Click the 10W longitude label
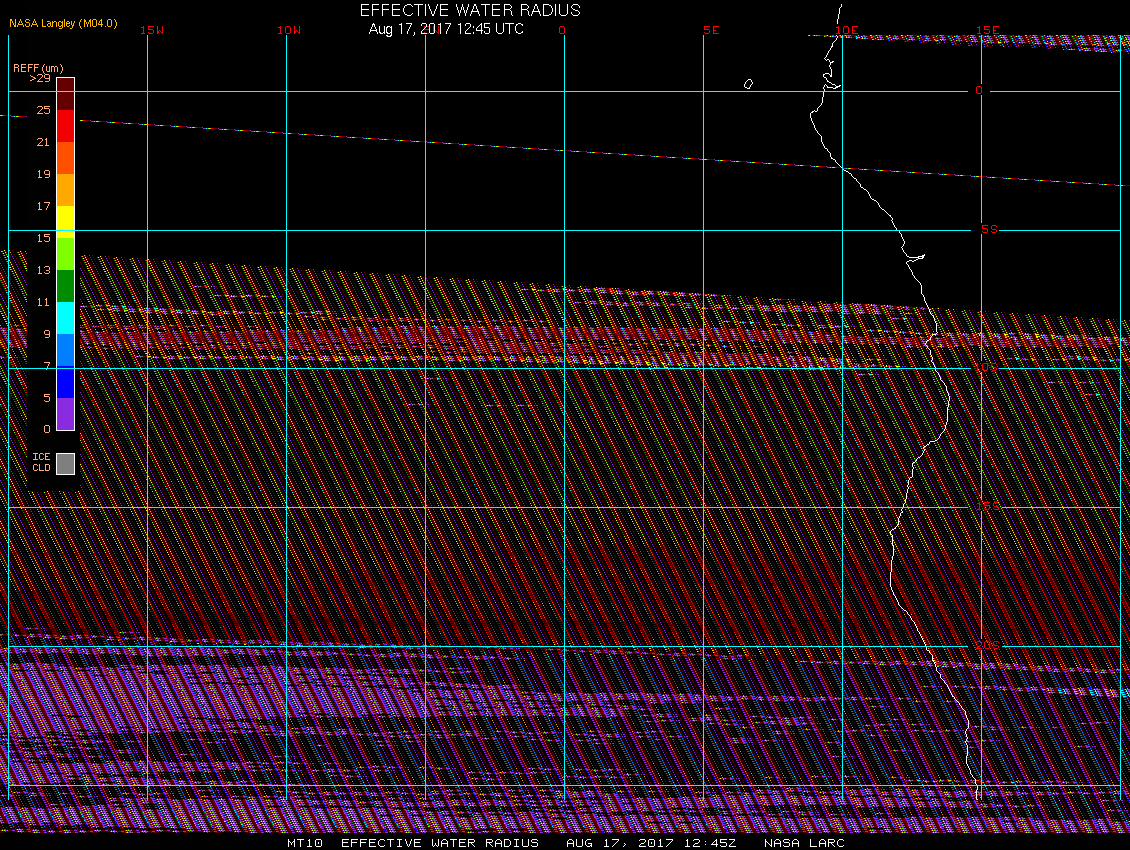1130x850 pixels. pos(288,30)
